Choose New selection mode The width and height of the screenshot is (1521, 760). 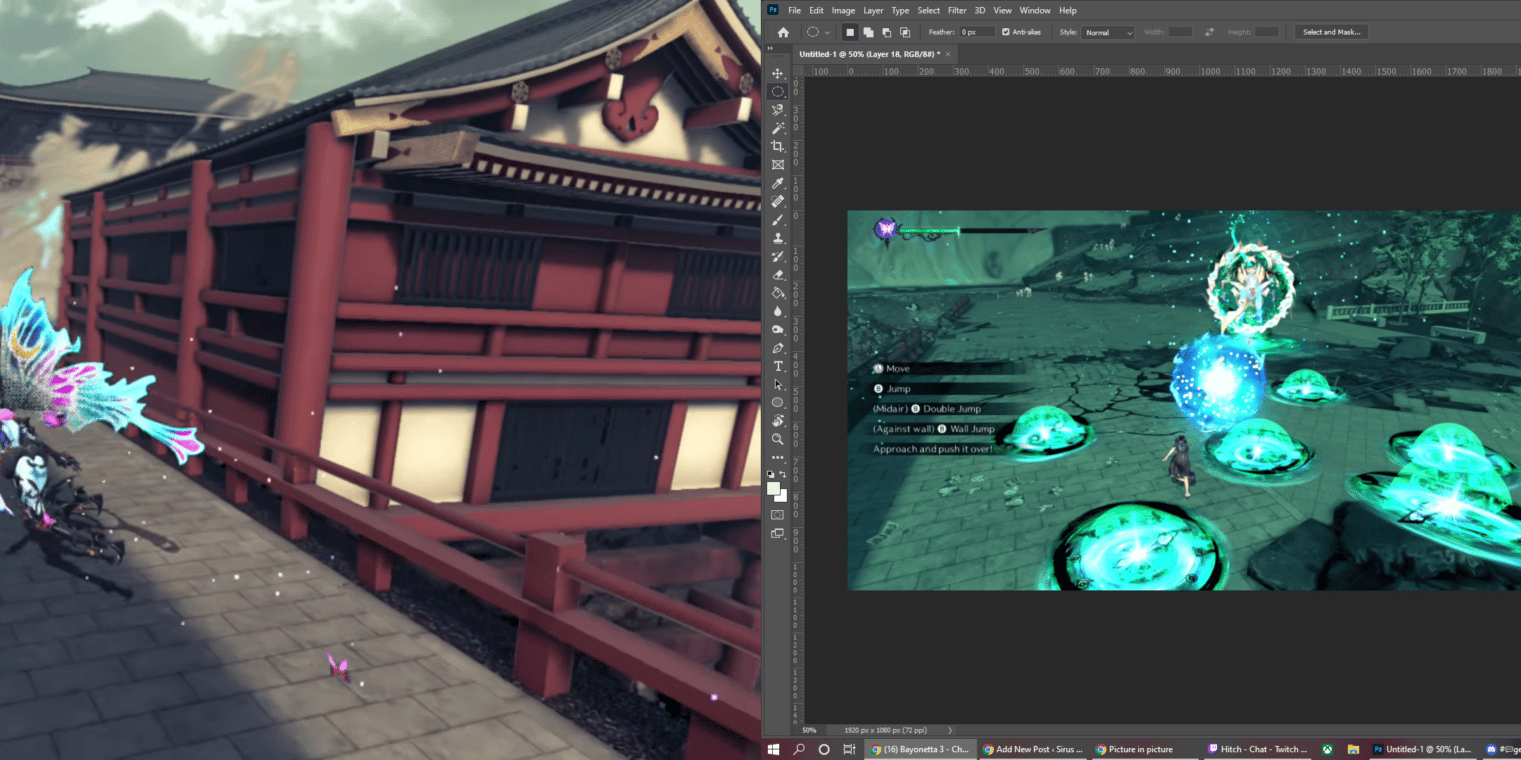[850, 32]
